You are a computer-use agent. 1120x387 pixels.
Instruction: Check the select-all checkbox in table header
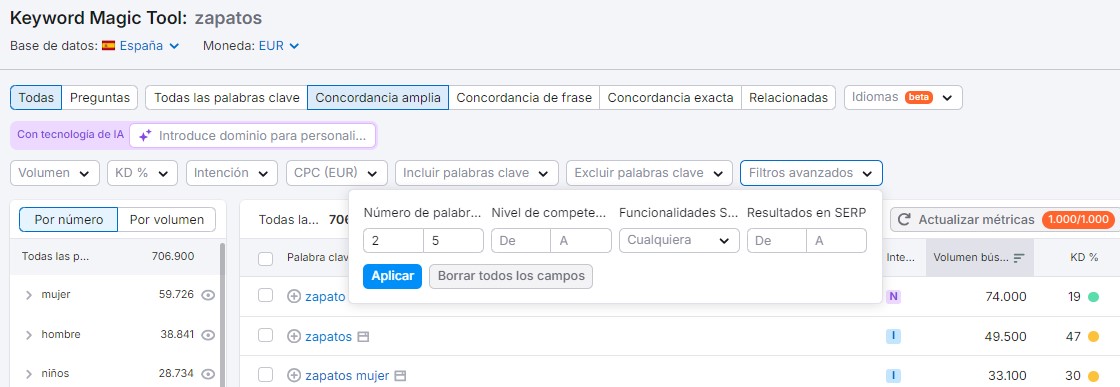[x=266, y=258]
